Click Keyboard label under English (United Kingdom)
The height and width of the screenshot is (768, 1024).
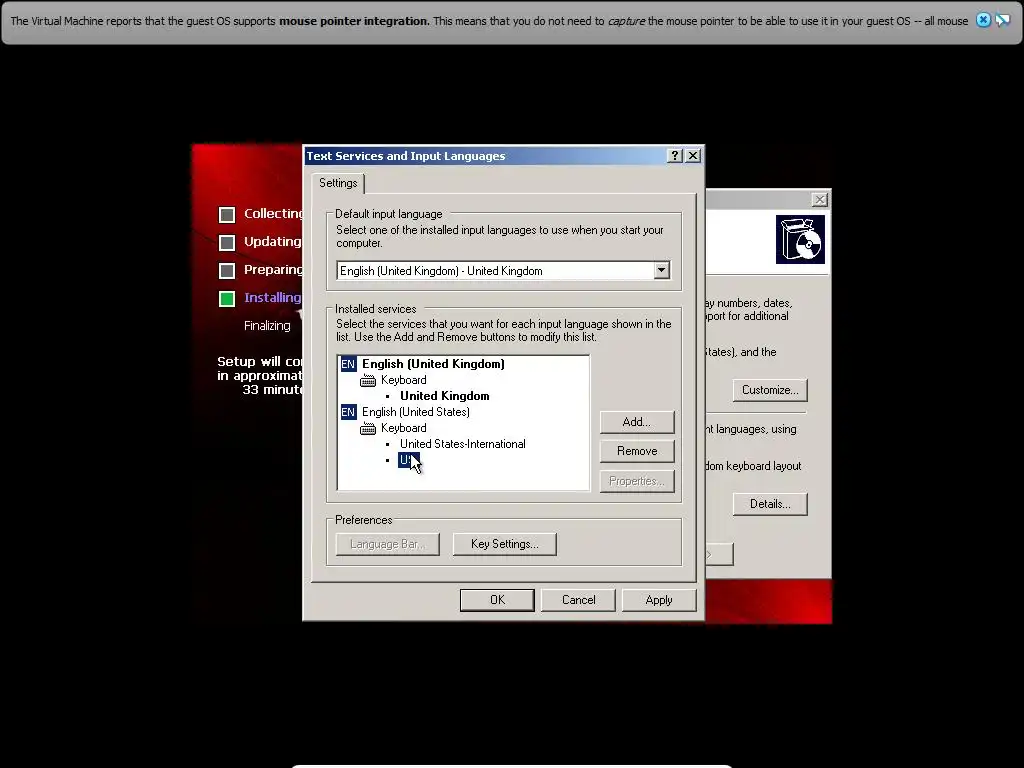[404, 380]
